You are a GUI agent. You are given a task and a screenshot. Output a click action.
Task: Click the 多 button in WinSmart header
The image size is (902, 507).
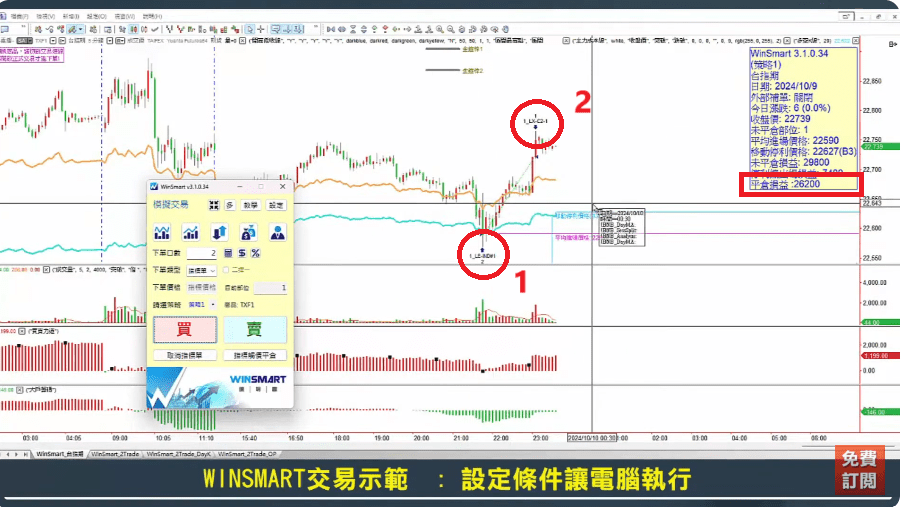(230, 205)
